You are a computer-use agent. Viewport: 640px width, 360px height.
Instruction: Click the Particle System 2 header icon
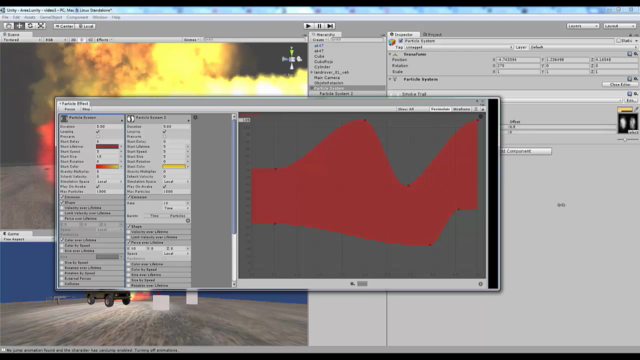coord(131,118)
